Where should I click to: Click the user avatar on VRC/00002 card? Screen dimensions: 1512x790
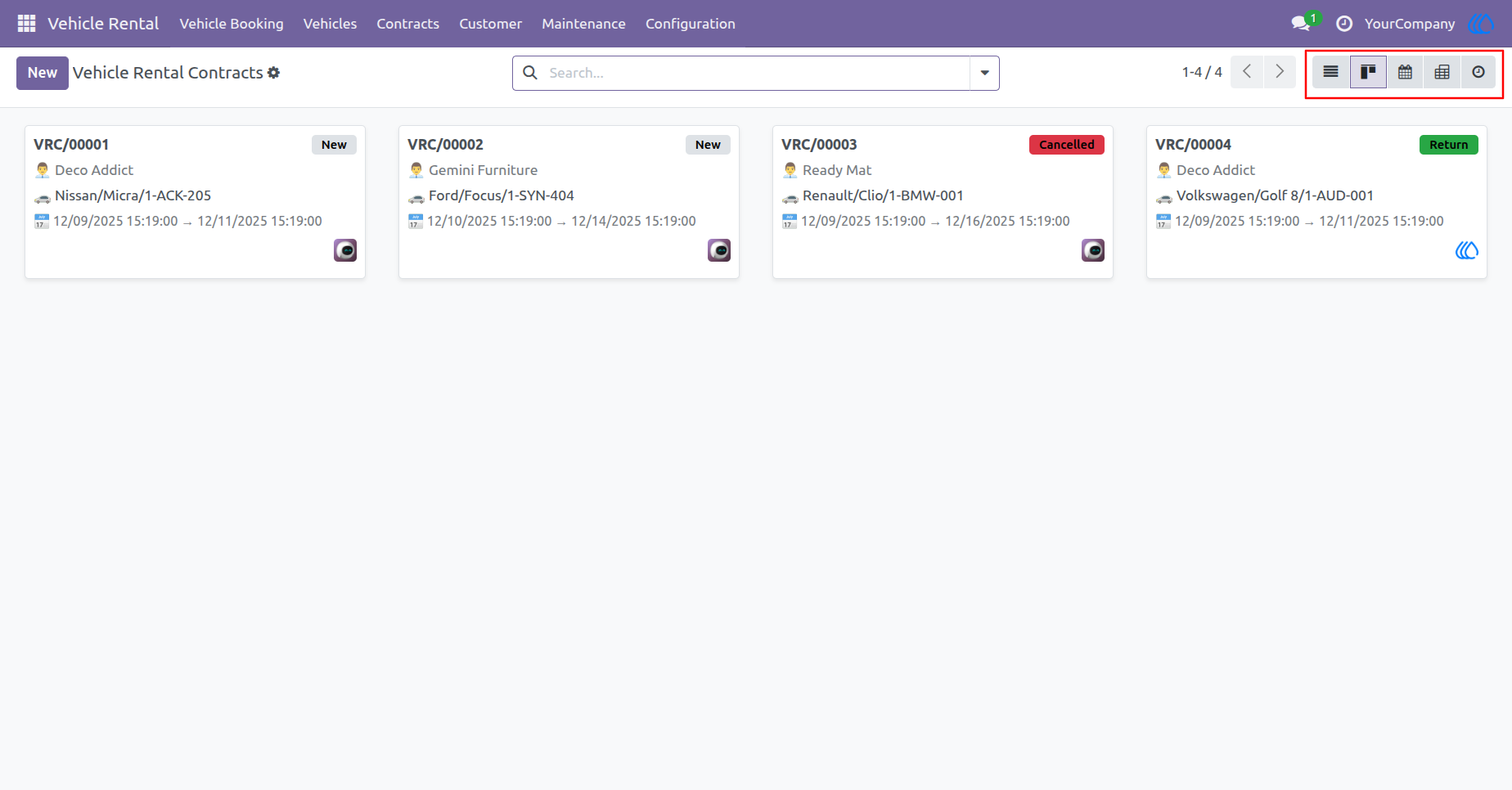pyautogui.click(x=719, y=250)
